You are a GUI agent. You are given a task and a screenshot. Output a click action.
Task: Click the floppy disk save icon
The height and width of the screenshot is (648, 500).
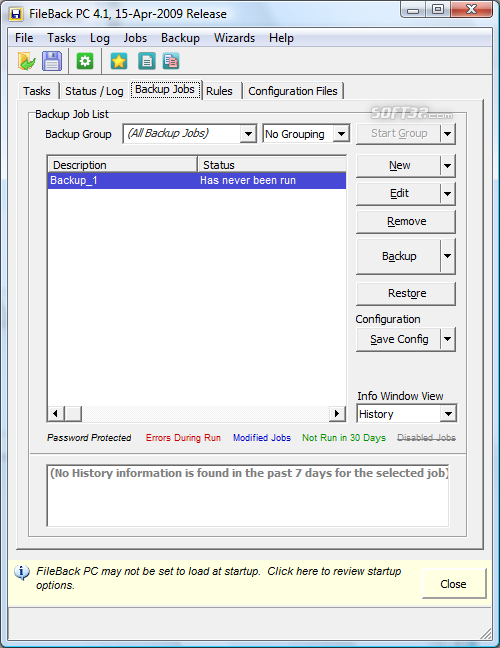tap(52, 61)
